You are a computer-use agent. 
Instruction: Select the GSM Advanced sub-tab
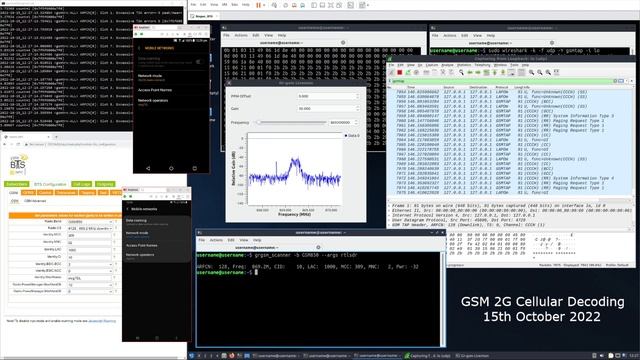(x=35, y=201)
